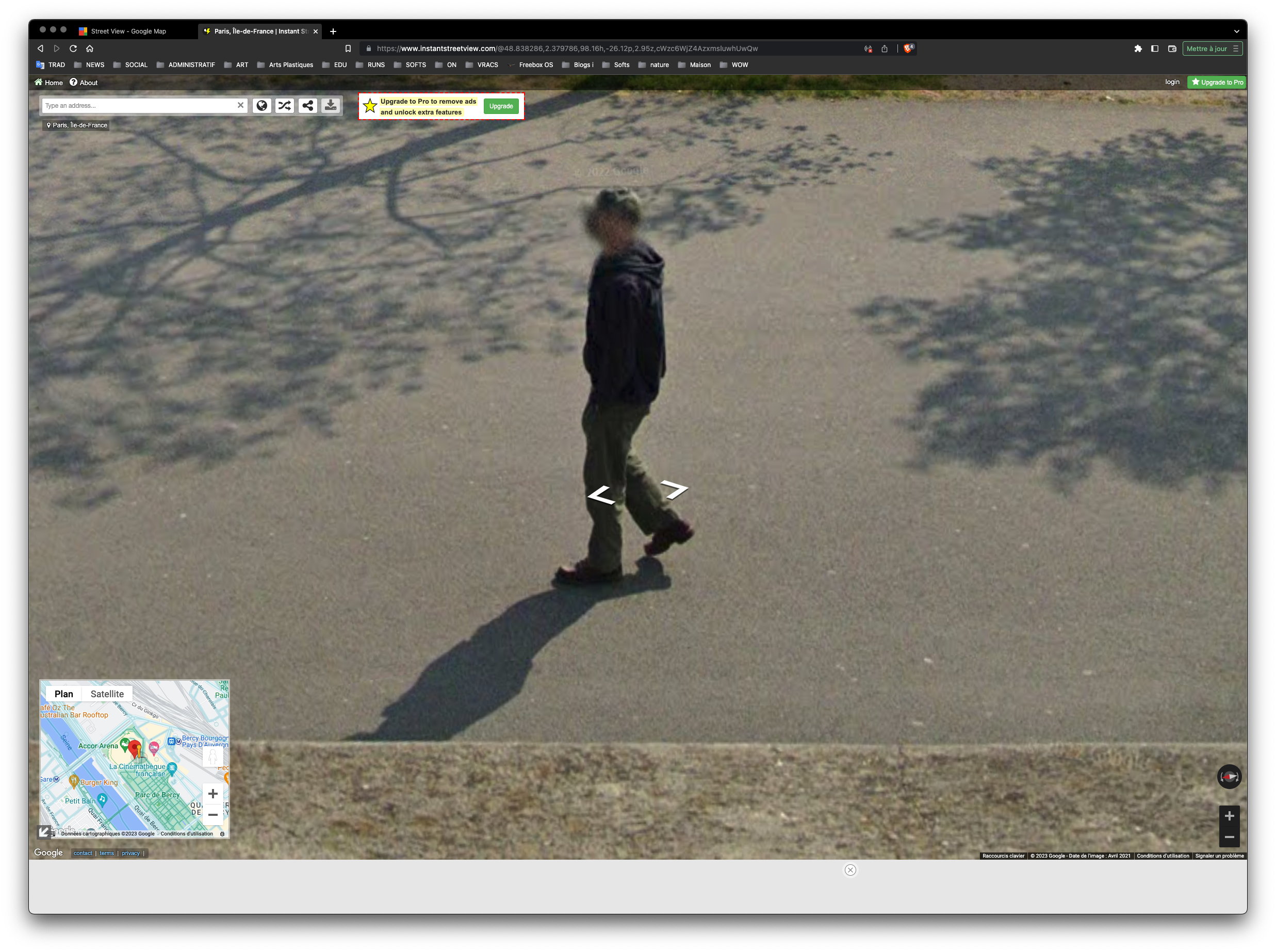Zoom in on the minimap
The image size is (1276, 952).
click(x=212, y=794)
